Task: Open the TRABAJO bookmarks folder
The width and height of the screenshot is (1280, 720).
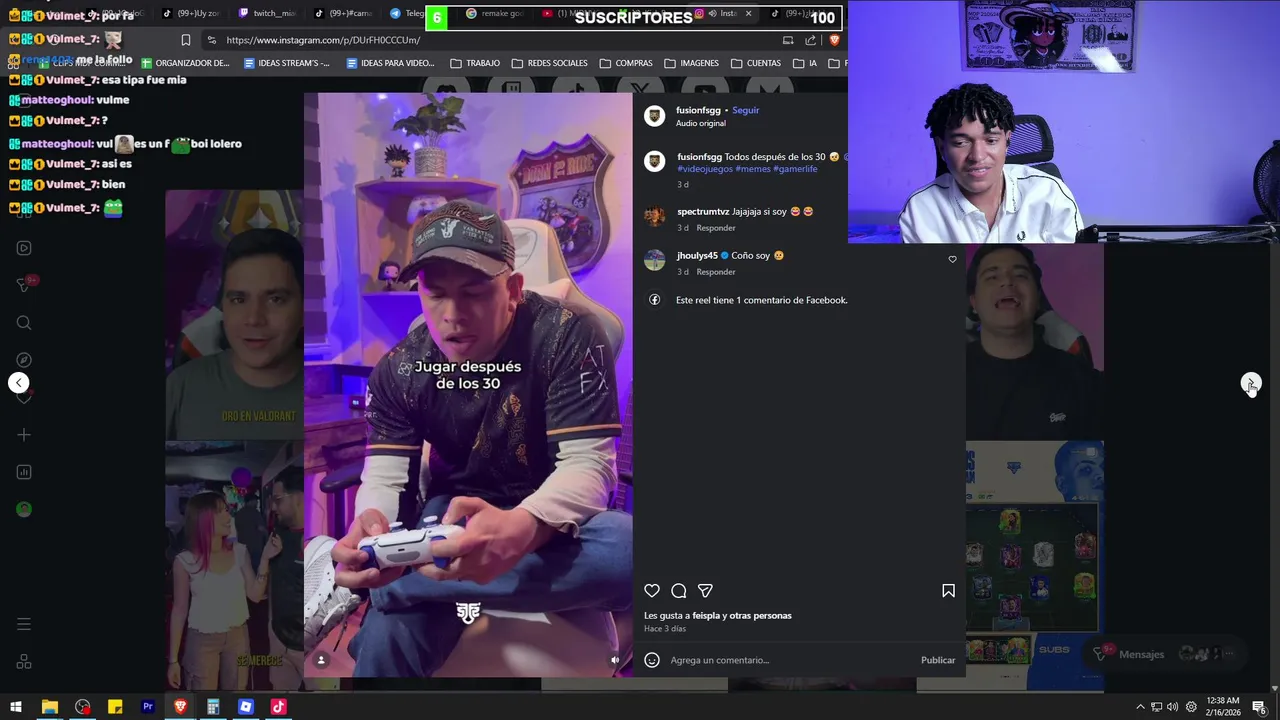Action: pos(475,63)
